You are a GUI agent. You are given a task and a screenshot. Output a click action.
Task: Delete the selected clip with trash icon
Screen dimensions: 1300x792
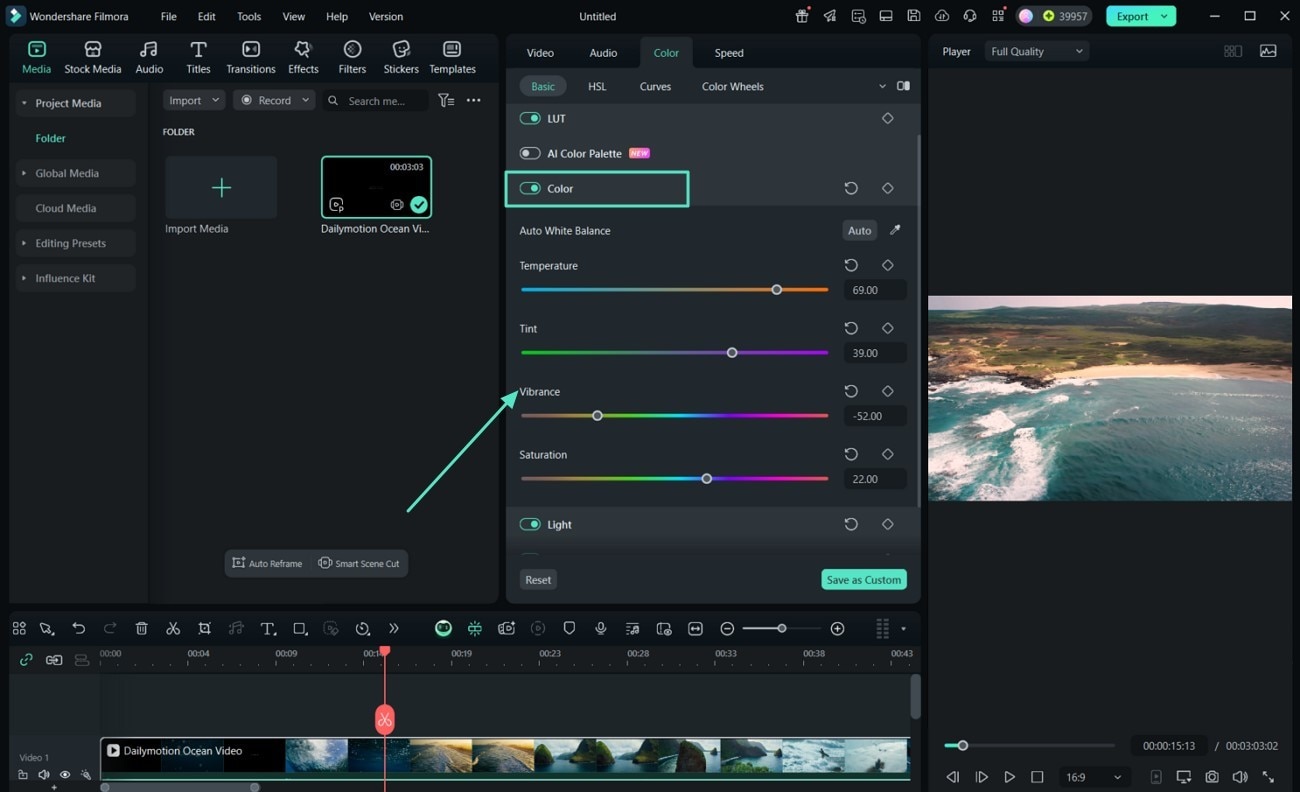[x=142, y=628]
